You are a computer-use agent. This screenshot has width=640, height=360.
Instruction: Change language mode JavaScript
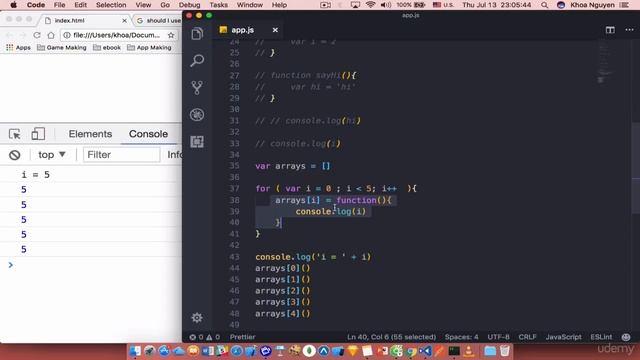pos(563,337)
